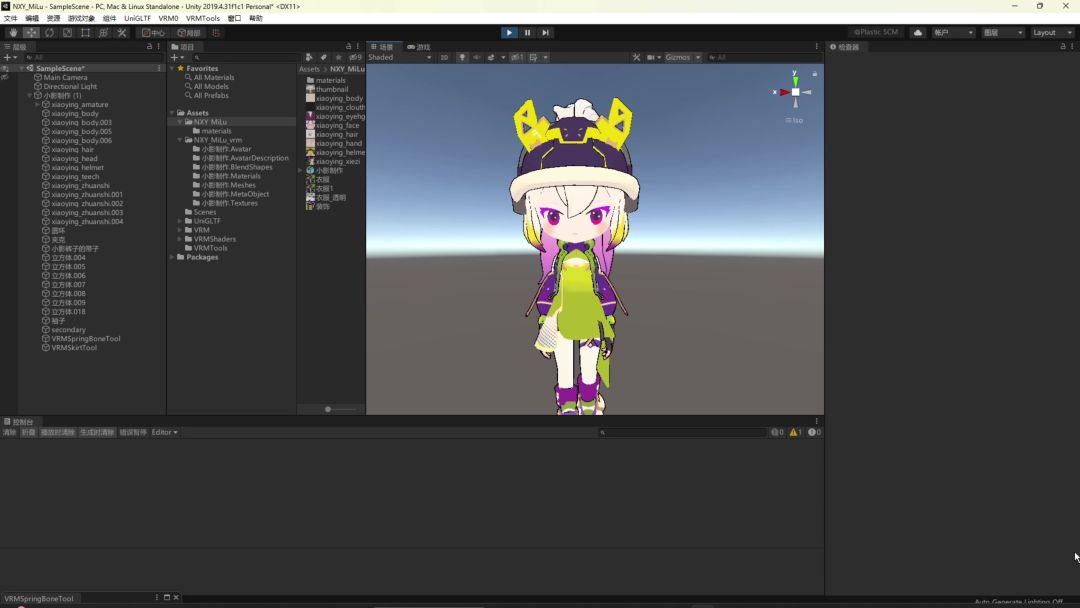Expand the xiaoying_amature hierarchy node

tap(38, 105)
